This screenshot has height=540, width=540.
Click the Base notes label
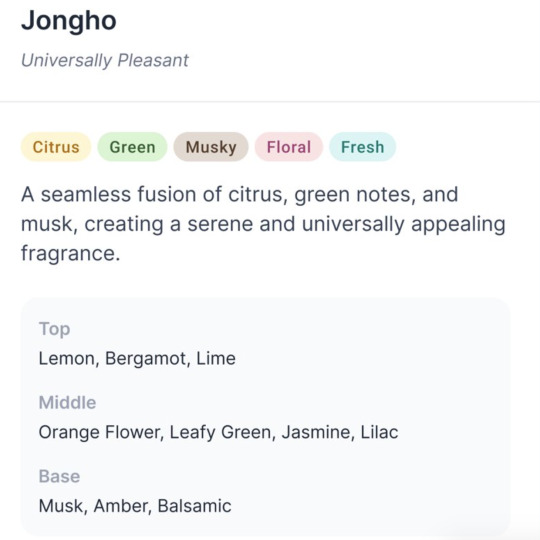coord(59,477)
